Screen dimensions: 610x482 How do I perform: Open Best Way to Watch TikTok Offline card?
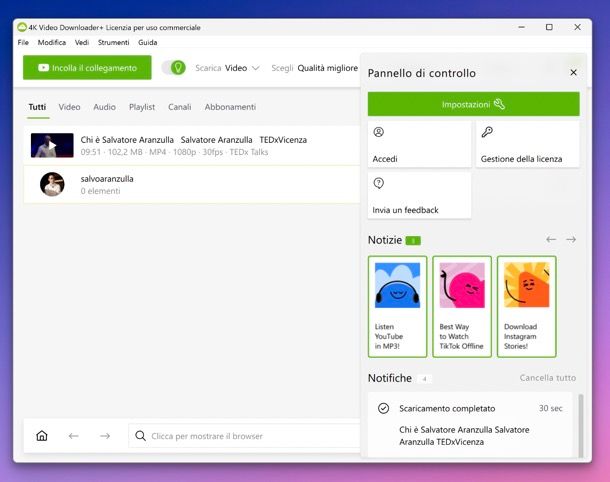tap(462, 307)
